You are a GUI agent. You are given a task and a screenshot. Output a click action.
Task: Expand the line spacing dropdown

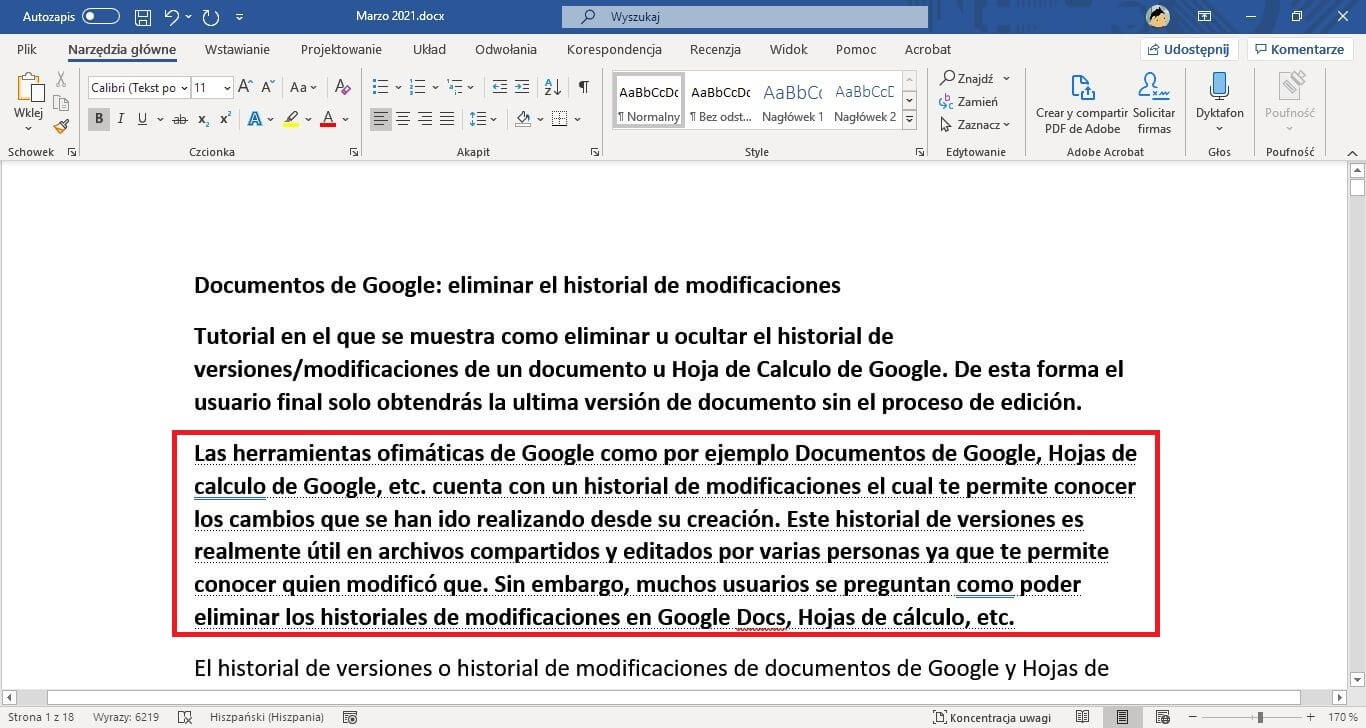pos(493,119)
